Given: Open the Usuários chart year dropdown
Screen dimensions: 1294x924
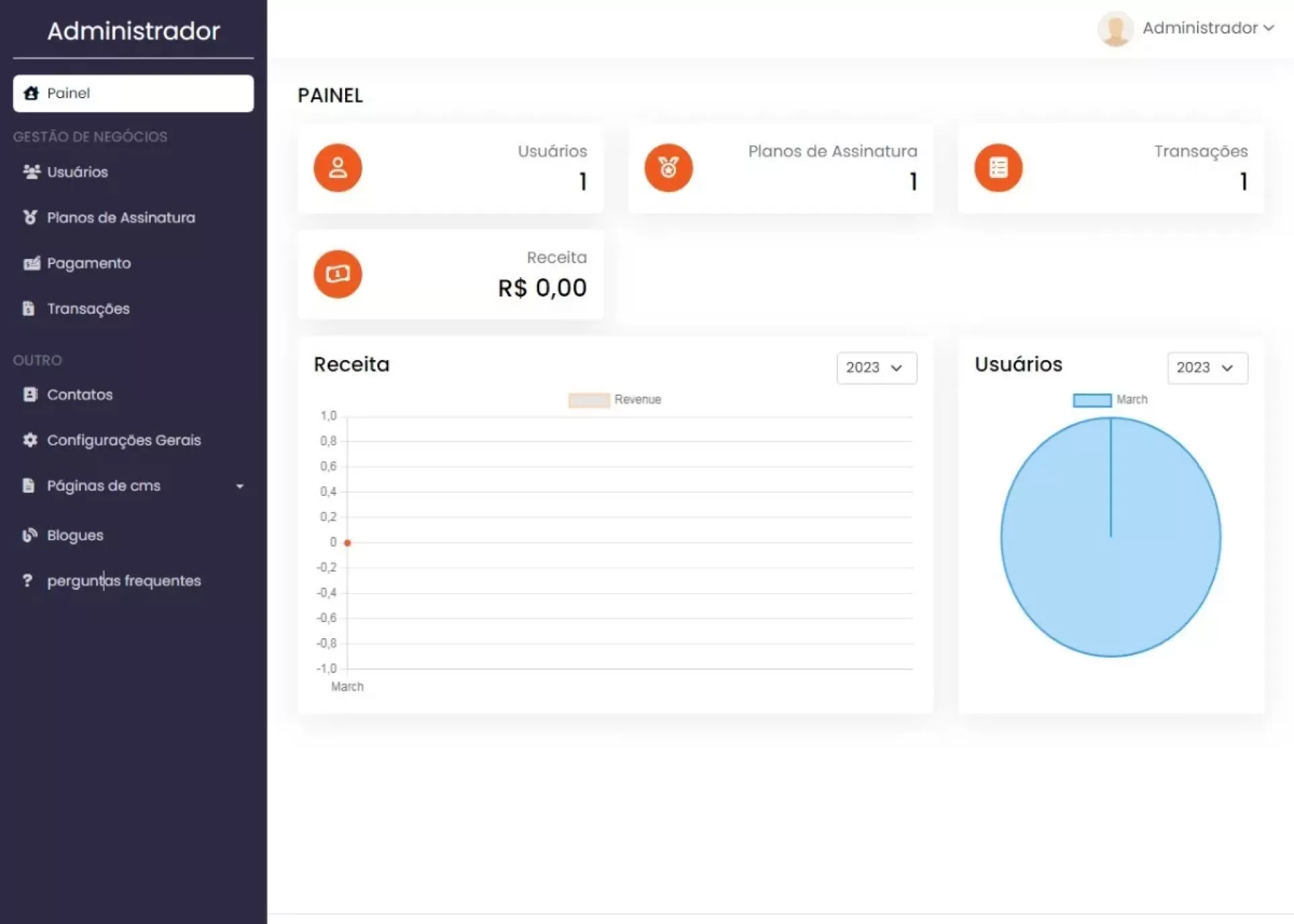Looking at the screenshot, I should pyautogui.click(x=1206, y=368).
